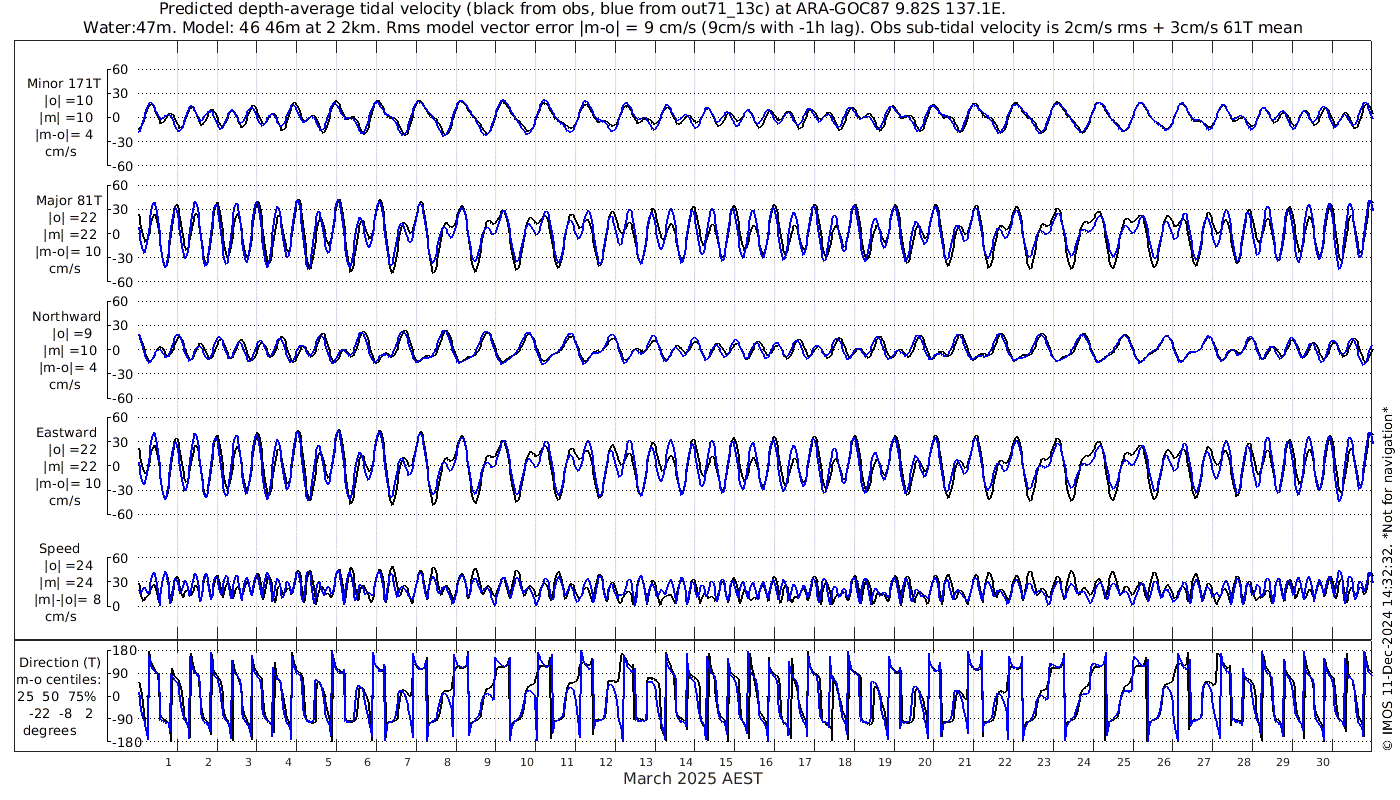The image size is (1400, 800).
Task: Click the 'degrees' unit label
Action: point(50,730)
